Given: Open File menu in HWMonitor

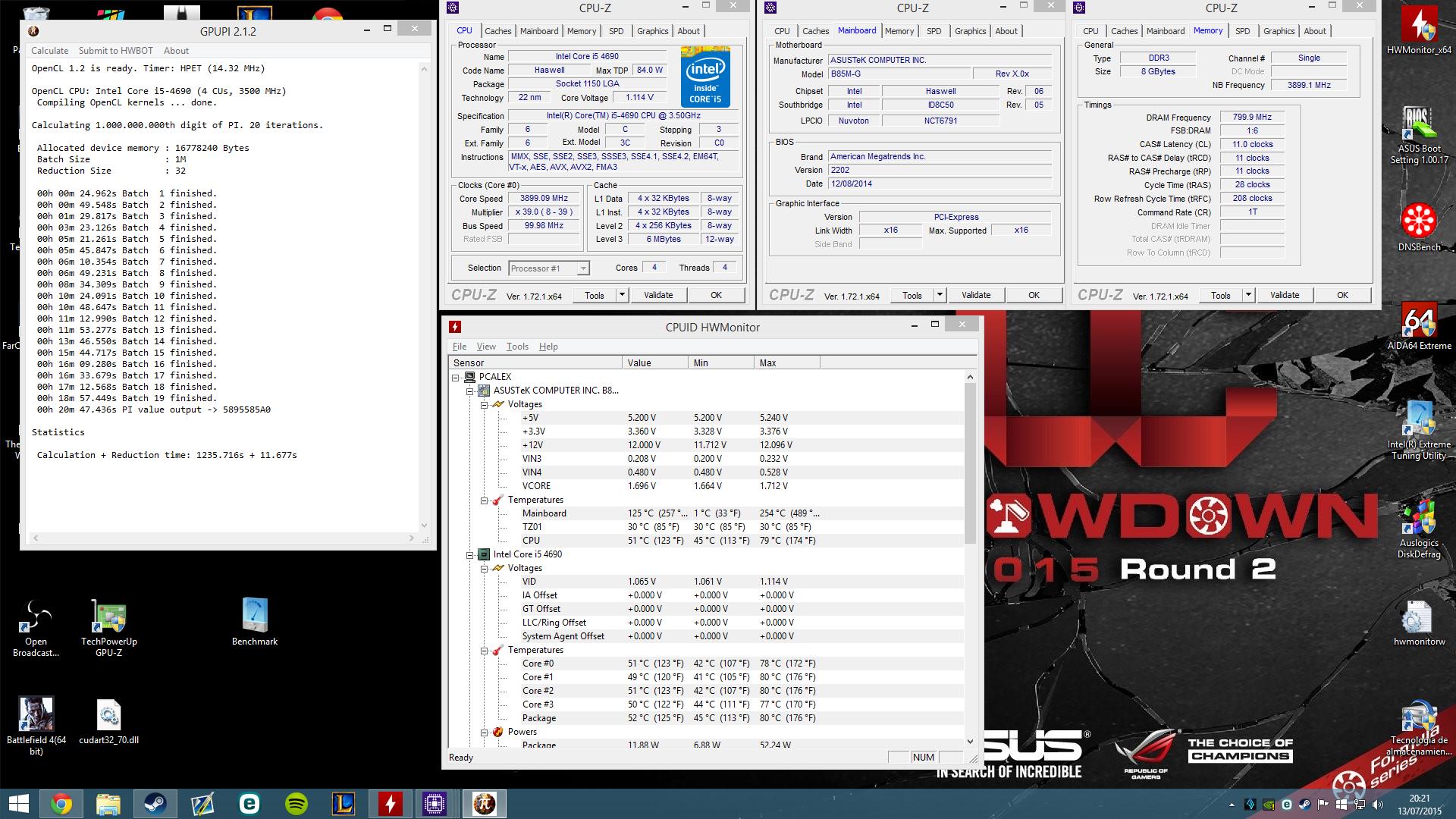Looking at the screenshot, I should coord(460,347).
